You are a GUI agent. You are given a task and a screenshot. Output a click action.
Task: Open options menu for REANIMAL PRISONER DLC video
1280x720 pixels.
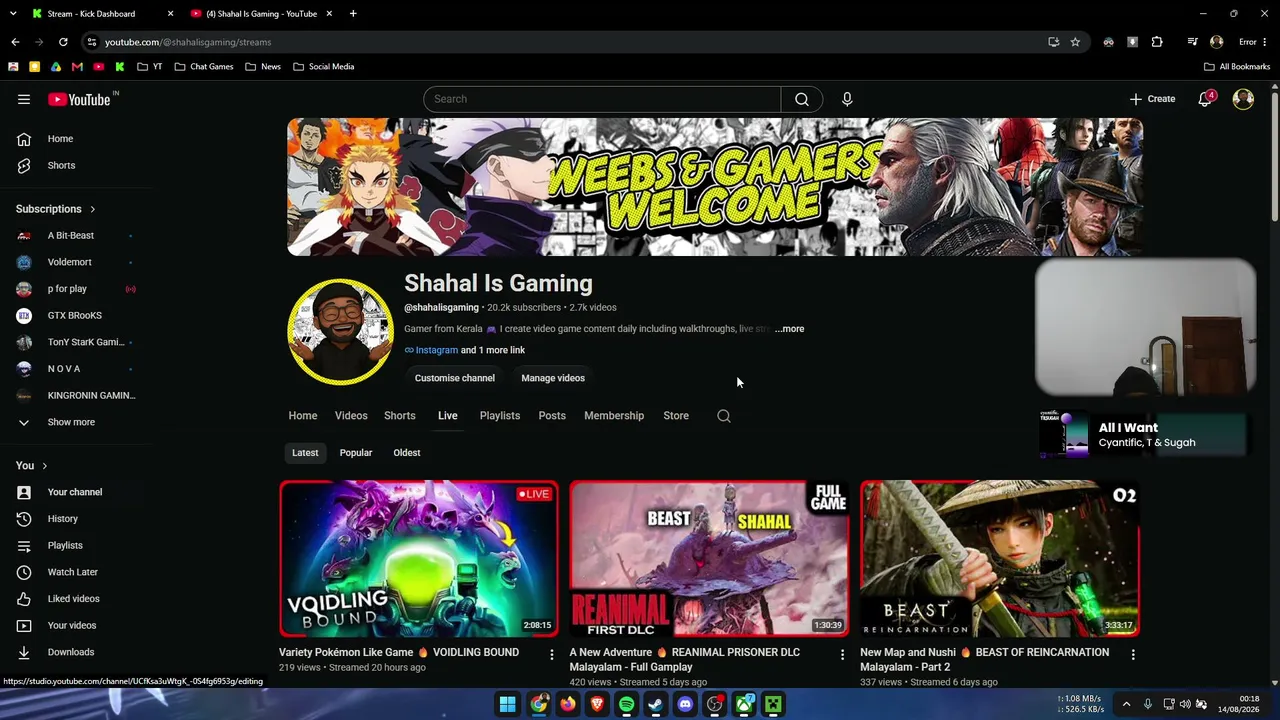842,654
